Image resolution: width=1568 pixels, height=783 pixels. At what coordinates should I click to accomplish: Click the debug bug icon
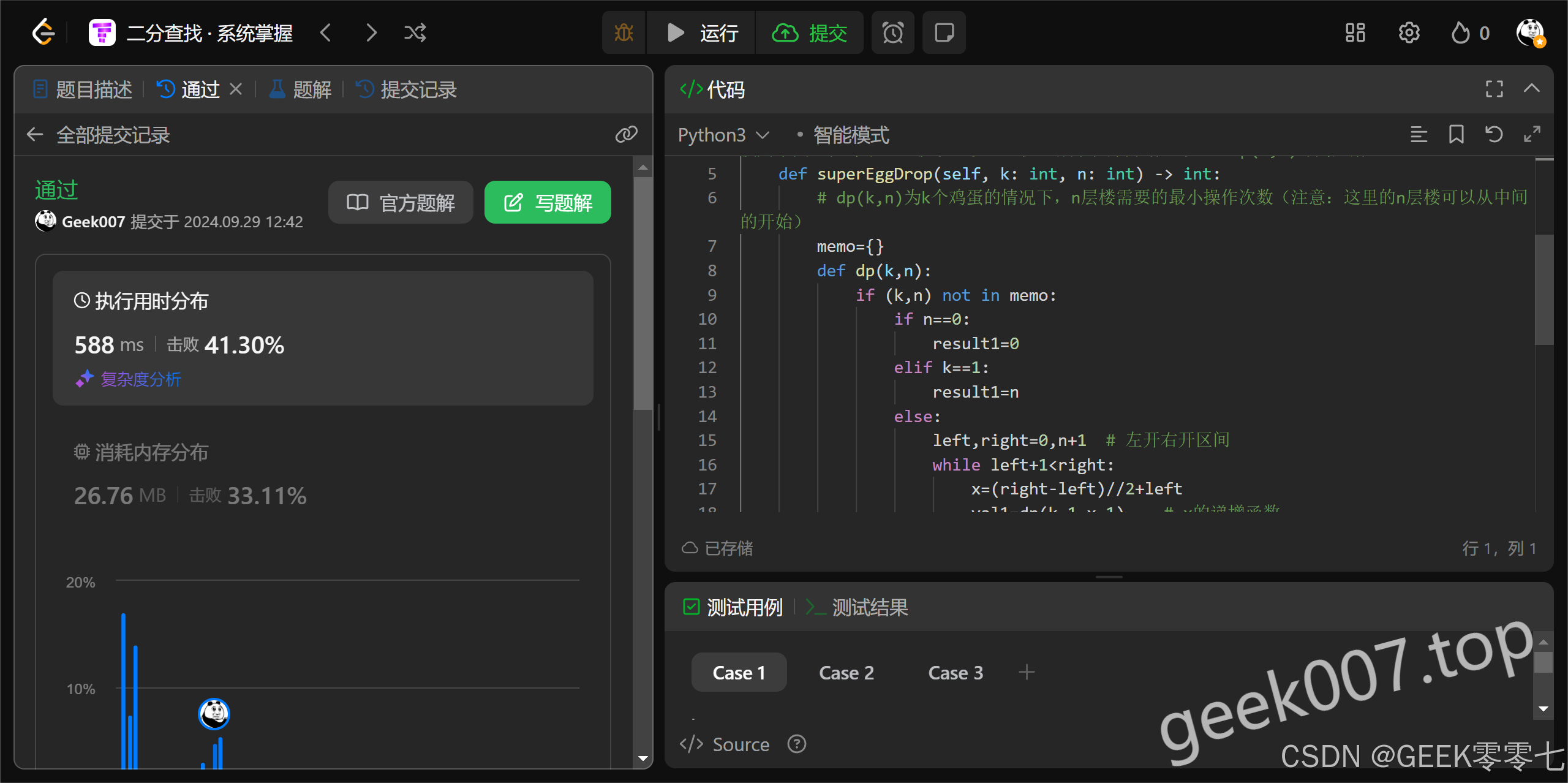624,32
